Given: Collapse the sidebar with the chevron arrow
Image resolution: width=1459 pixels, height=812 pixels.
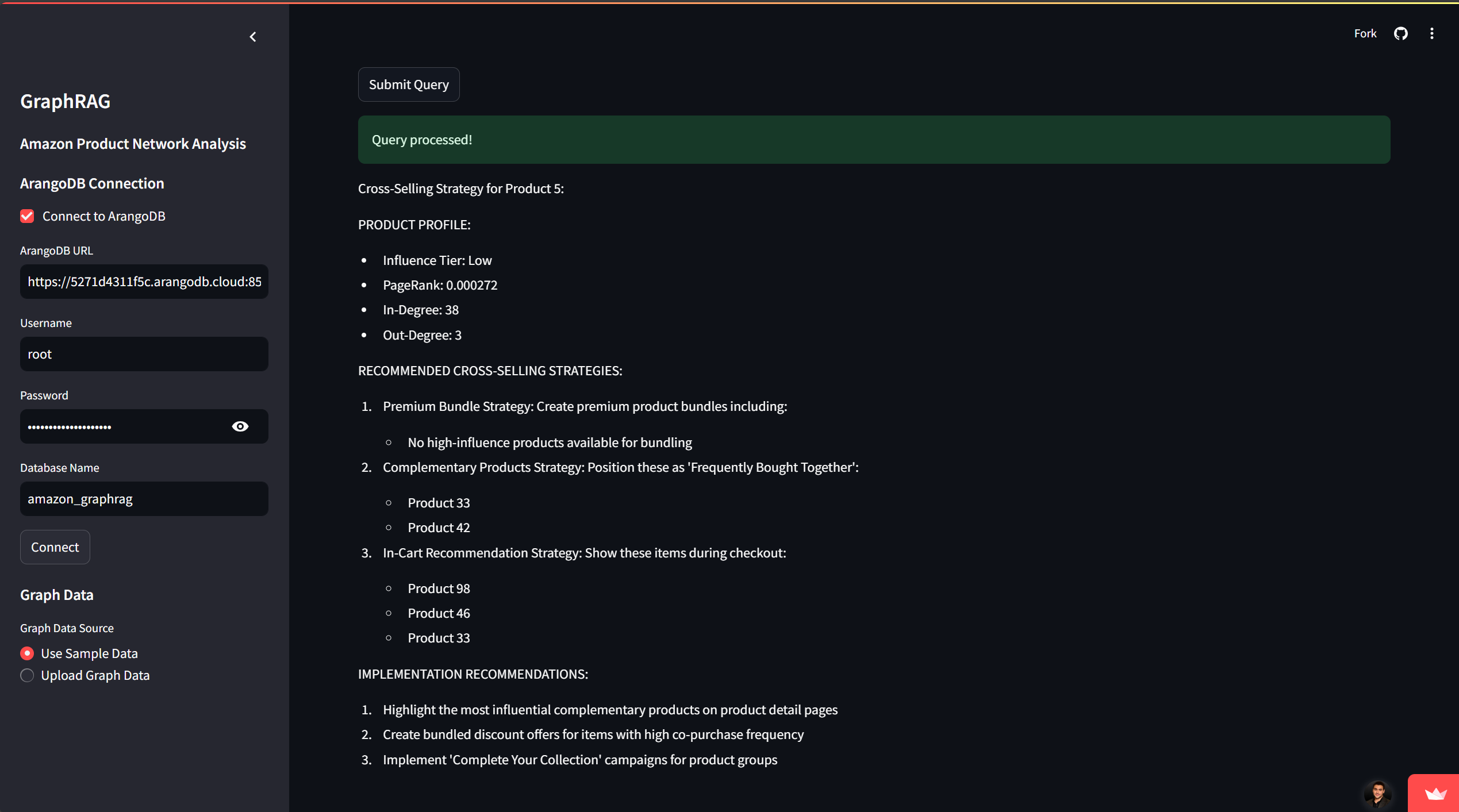Looking at the screenshot, I should click(253, 37).
